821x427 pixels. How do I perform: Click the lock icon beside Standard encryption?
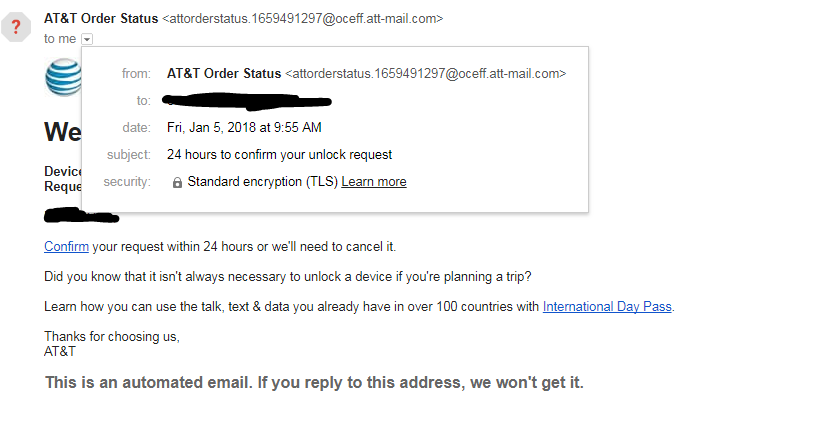(177, 183)
